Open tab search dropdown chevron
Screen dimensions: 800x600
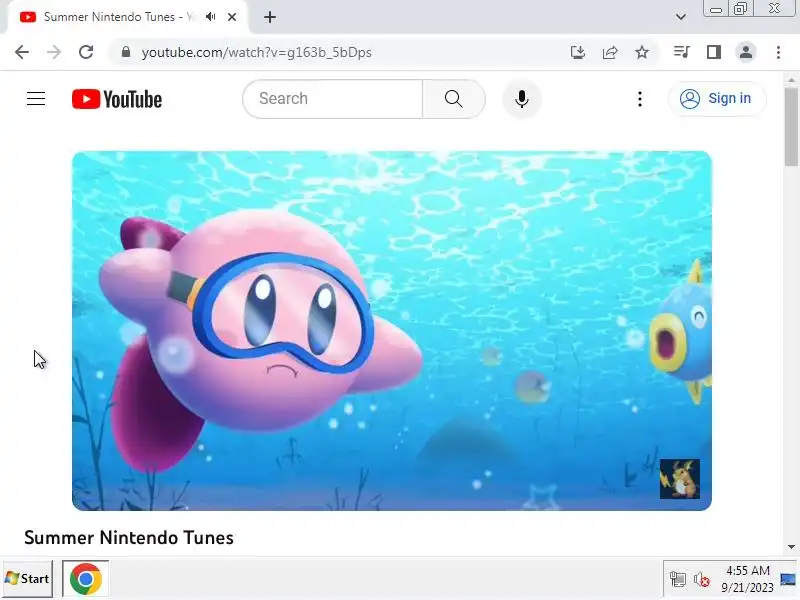[x=681, y=17]
